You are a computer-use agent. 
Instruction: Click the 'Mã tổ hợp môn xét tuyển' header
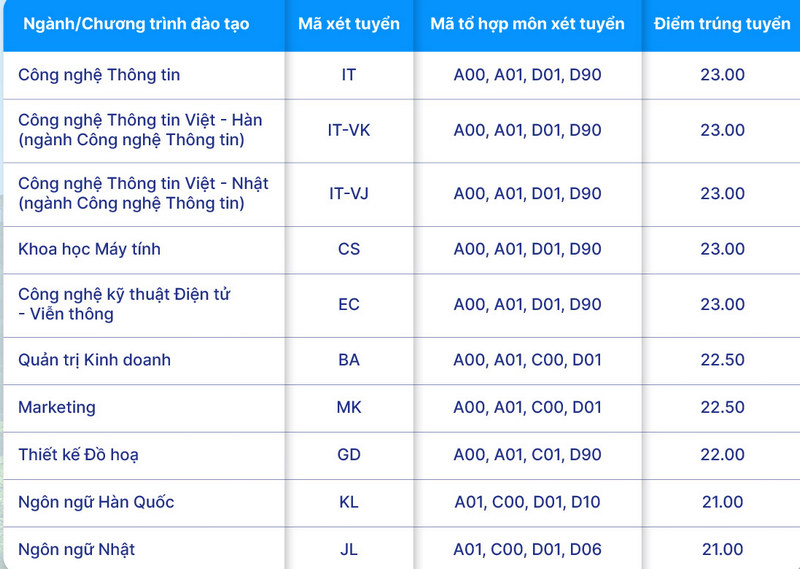(x=527, y=24)
